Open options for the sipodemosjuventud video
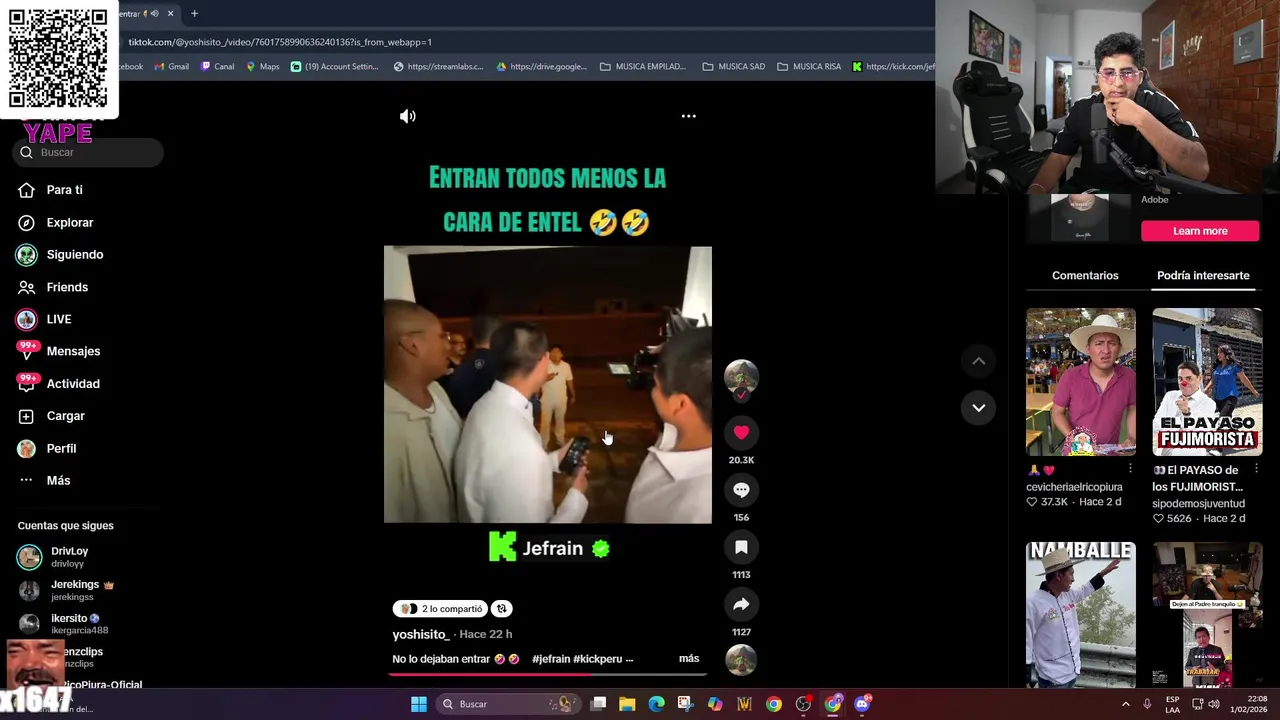1280x720 pixels. pos(1256,469)
